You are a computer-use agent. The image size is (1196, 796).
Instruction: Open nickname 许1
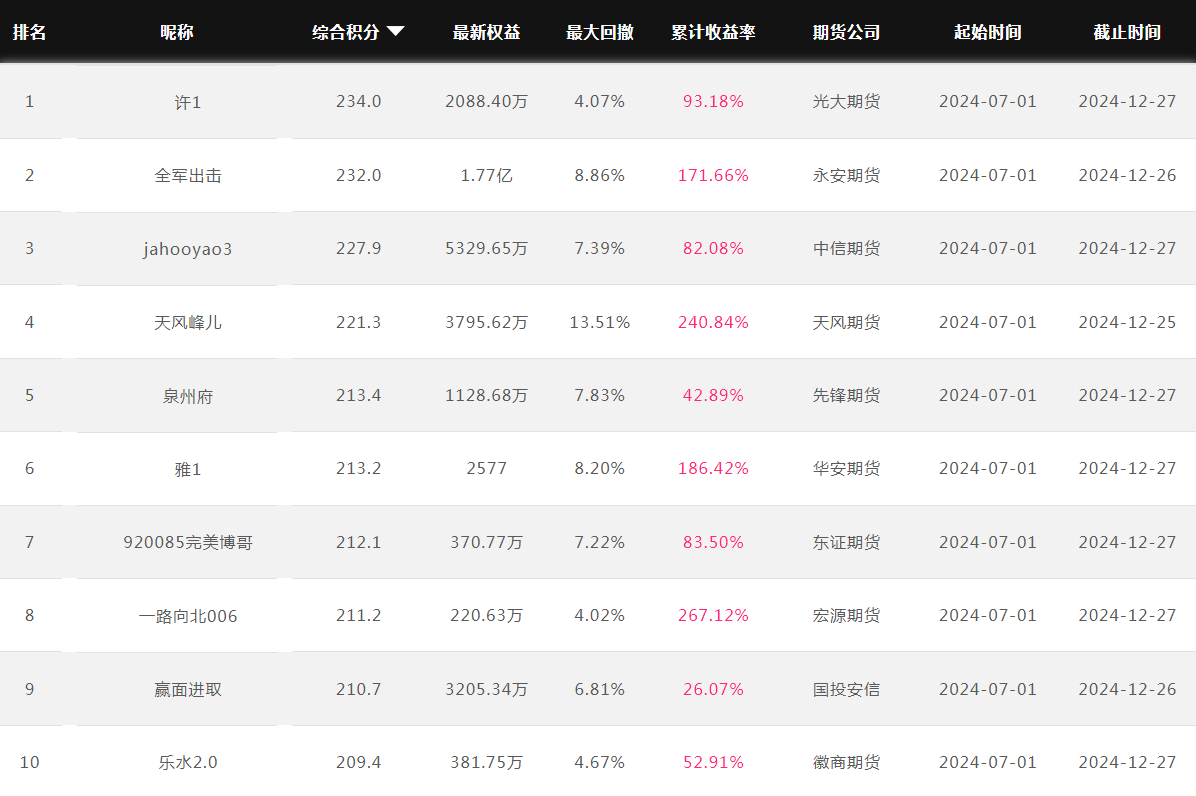tap(188, 102)
